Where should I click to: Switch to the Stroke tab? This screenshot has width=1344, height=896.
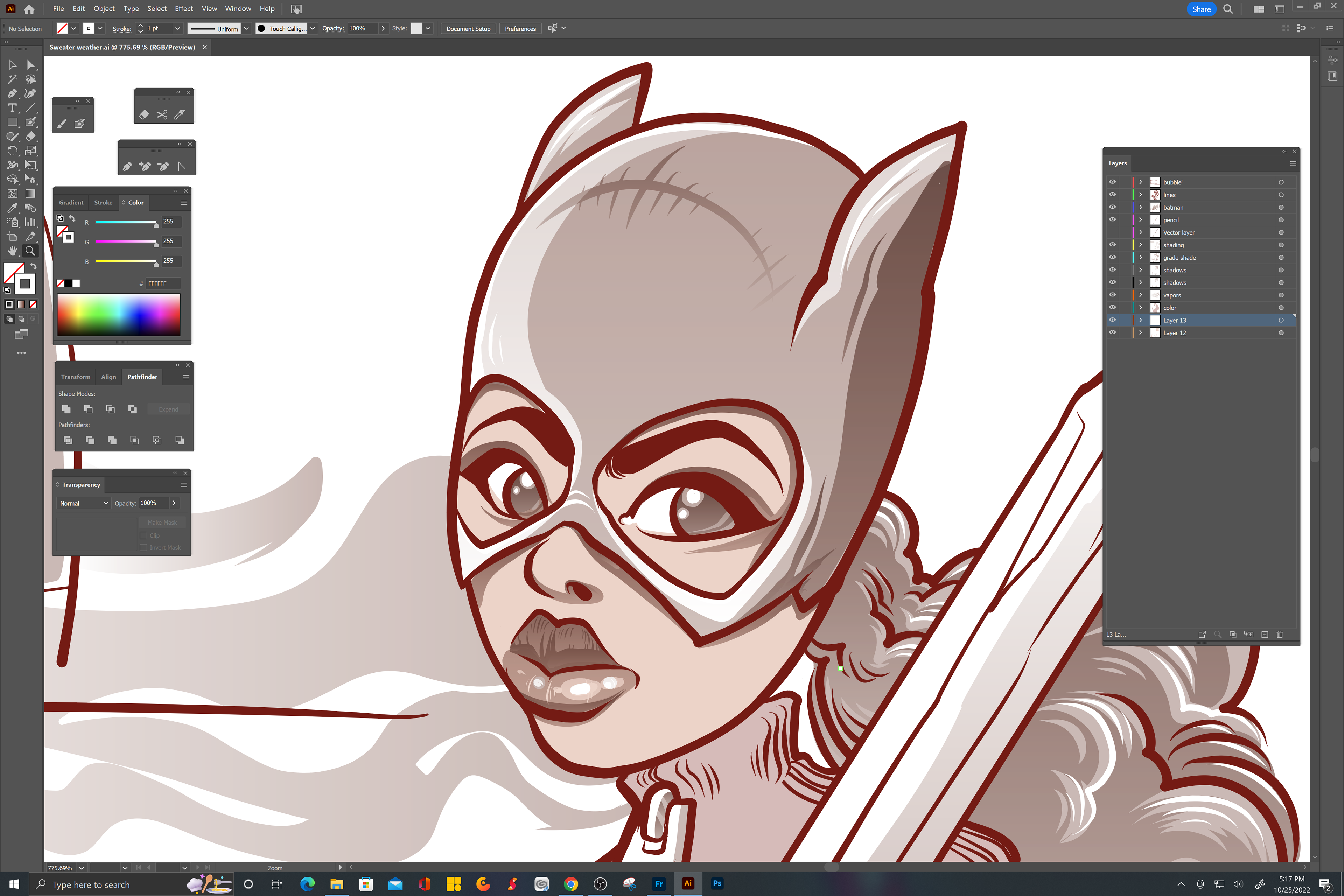pyautogui.click(x=104, y=203)
